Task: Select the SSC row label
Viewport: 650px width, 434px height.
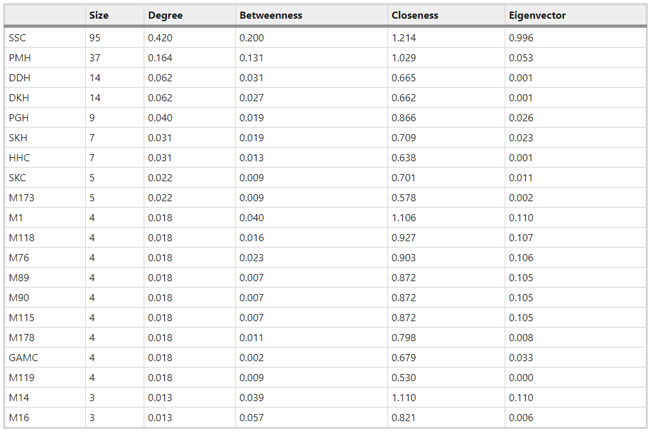Action: coord(18,37)
